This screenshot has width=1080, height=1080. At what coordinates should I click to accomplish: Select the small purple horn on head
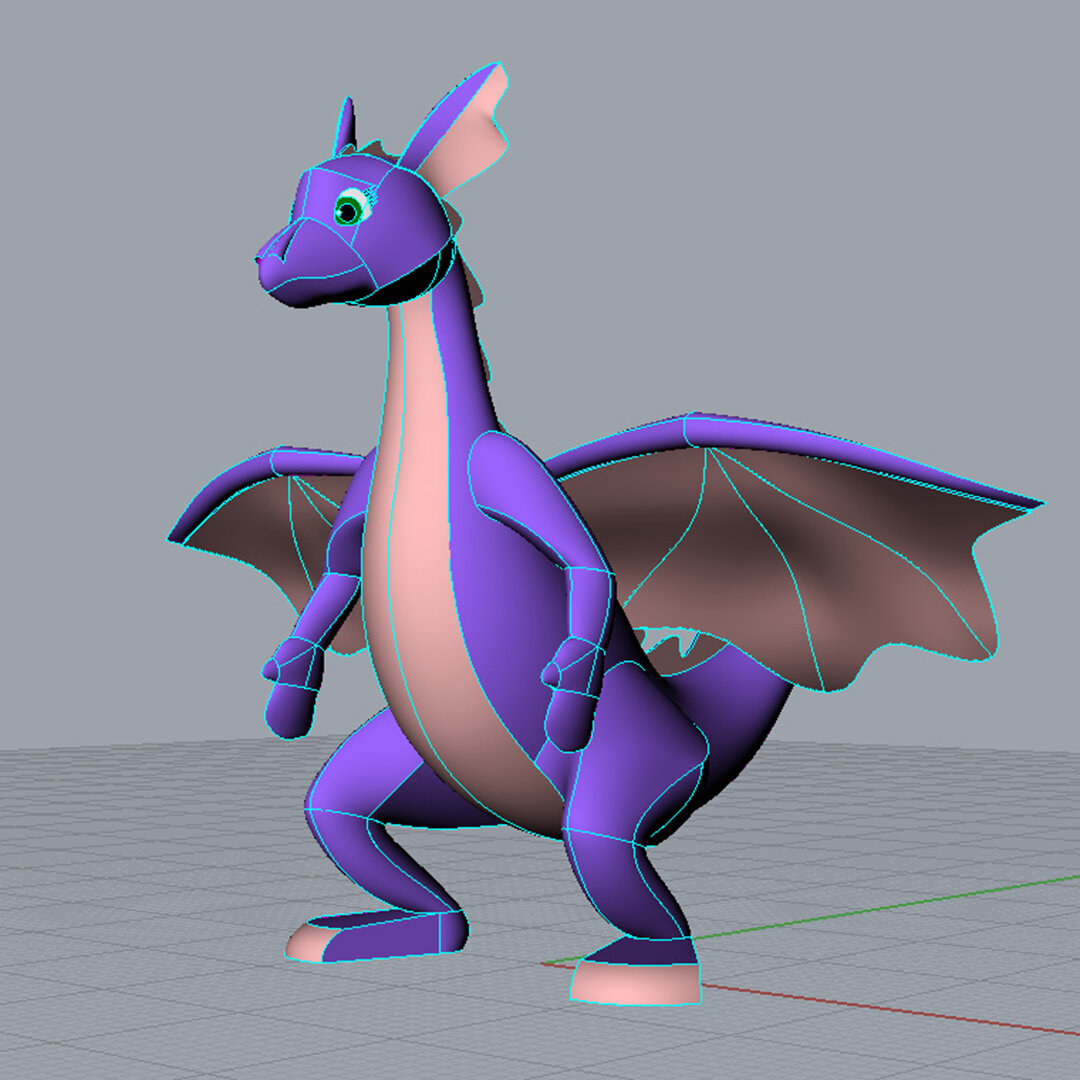pos(346,126)
